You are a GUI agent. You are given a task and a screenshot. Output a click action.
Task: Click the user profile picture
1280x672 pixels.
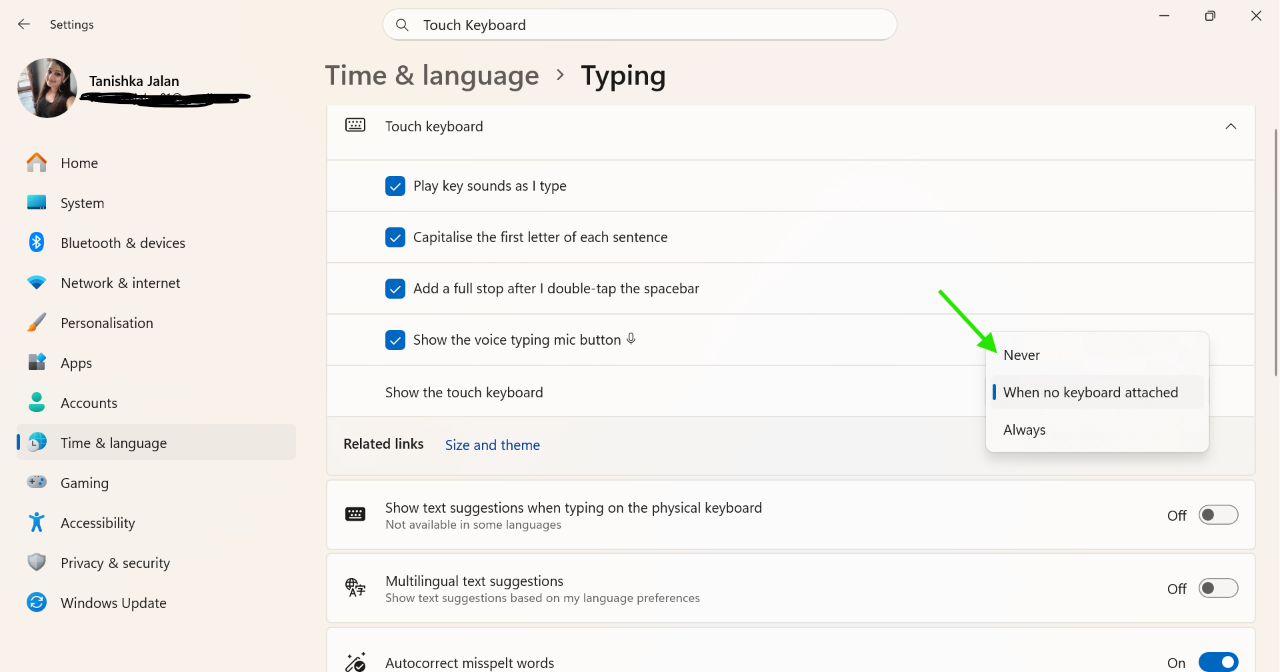point(47,88)
